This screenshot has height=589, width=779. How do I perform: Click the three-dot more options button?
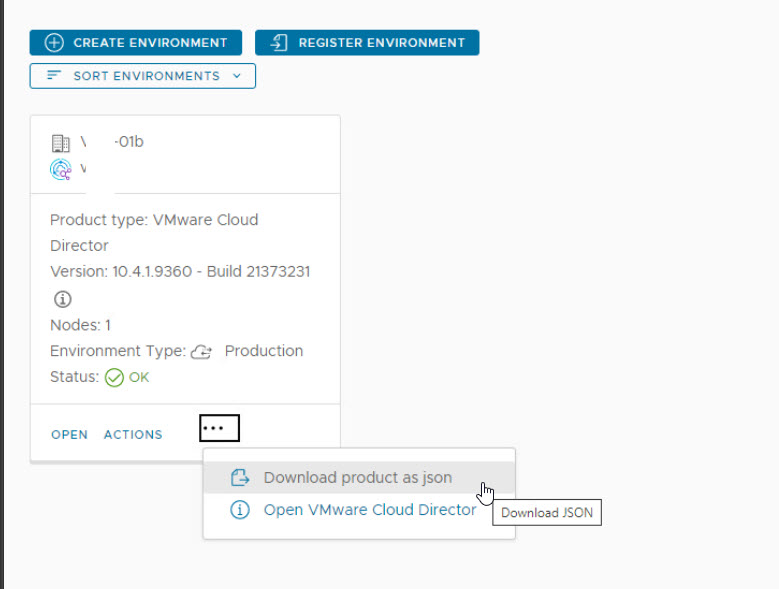click(x=220, y=428)
